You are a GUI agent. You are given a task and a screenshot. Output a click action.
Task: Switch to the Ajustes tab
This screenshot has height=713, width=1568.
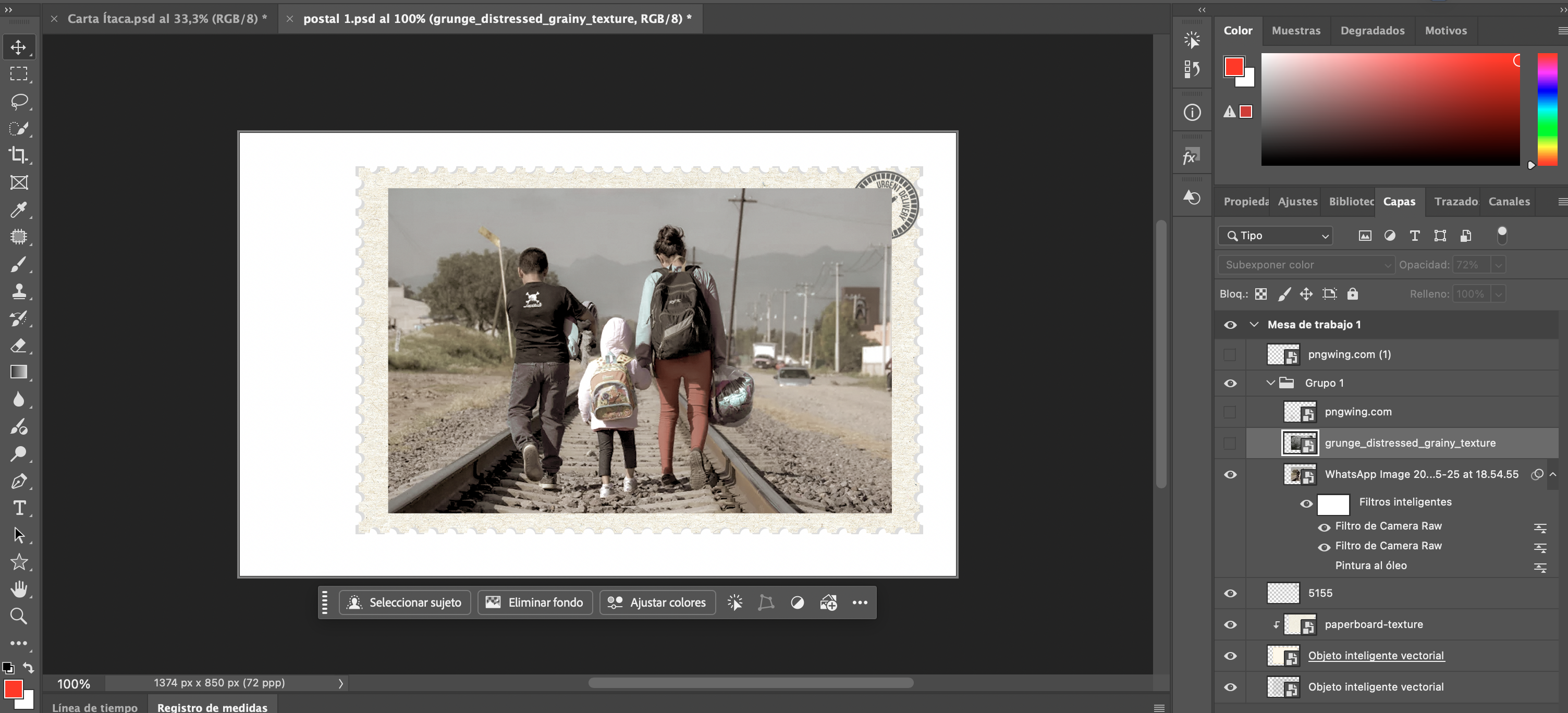click(x=1297, y=201)
